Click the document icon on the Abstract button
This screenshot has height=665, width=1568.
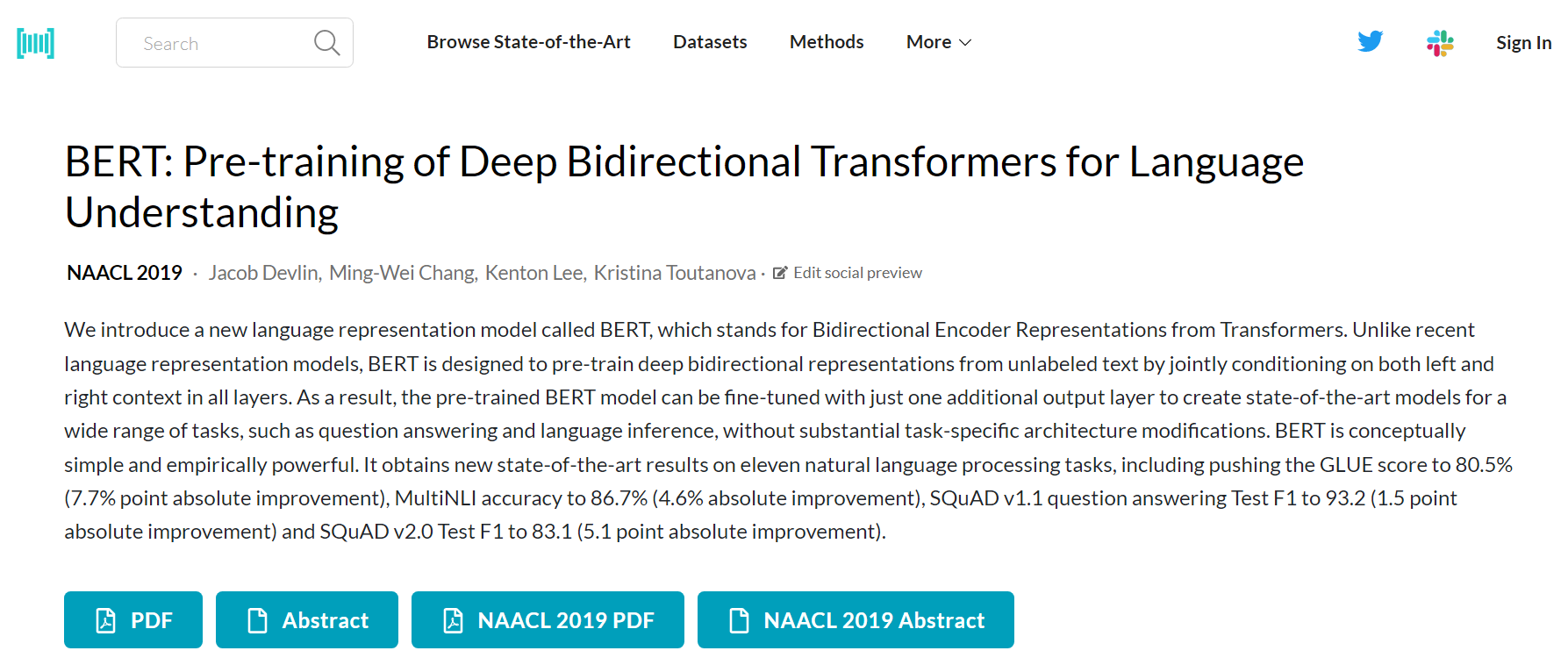257,620
